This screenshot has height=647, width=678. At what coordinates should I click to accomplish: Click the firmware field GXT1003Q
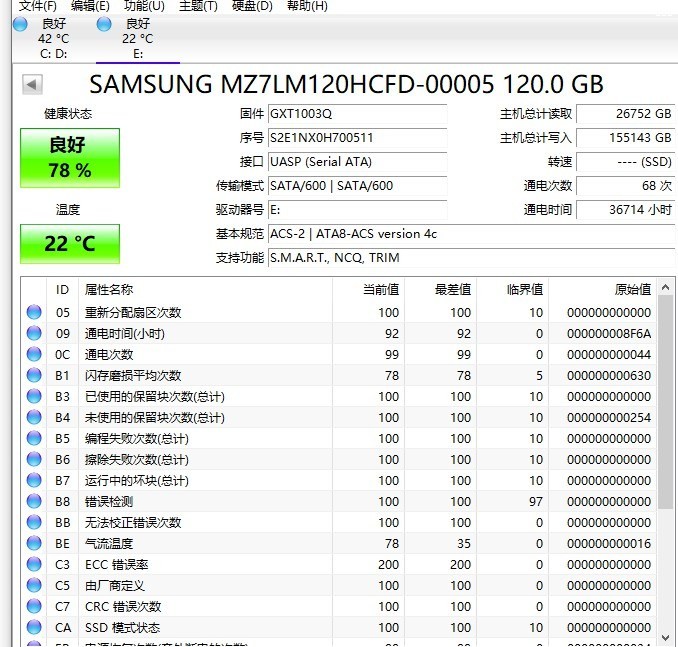(358, 114)
